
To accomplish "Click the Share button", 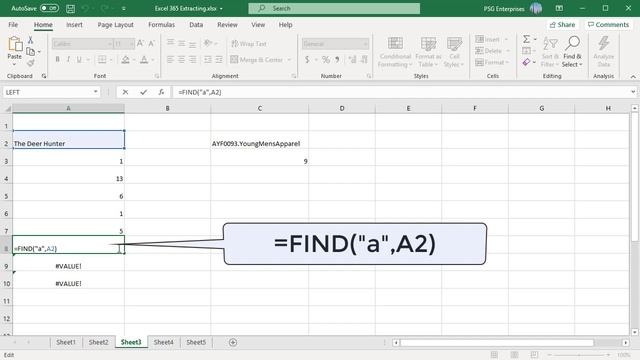I will click(562, 24).
